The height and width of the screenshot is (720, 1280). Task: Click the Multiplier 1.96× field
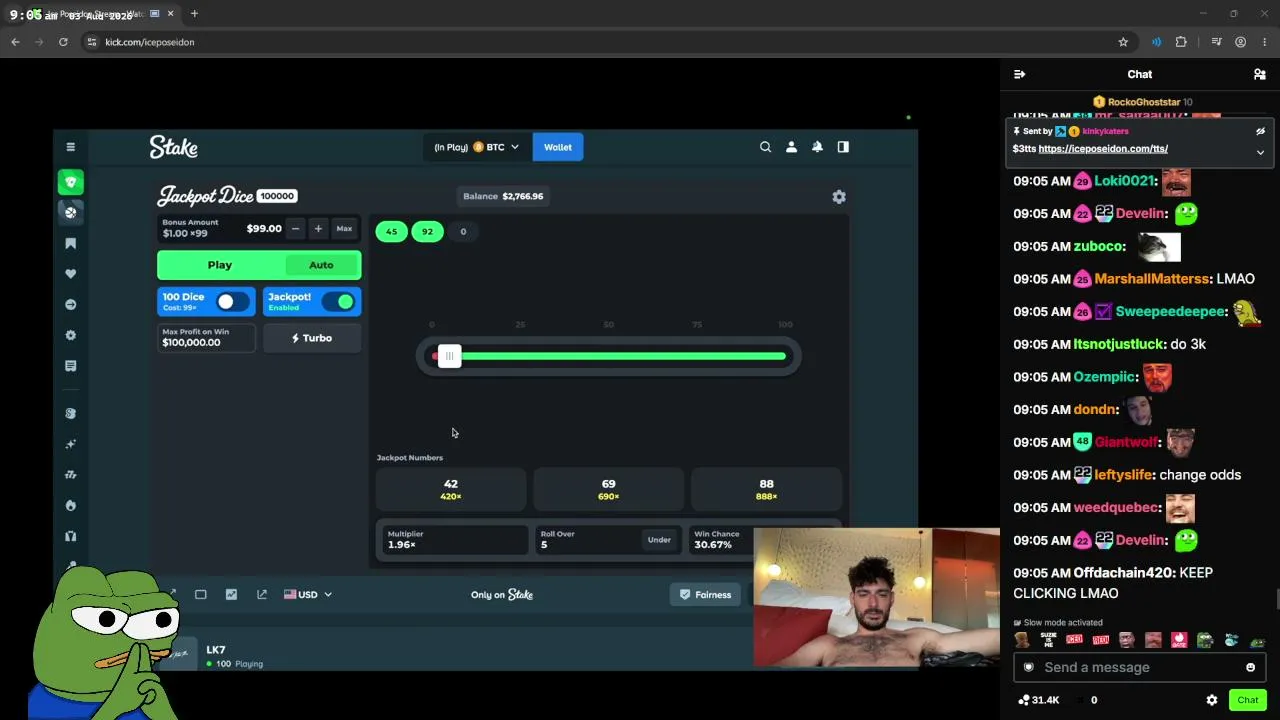pyautogui.click(x=454, y=540)
